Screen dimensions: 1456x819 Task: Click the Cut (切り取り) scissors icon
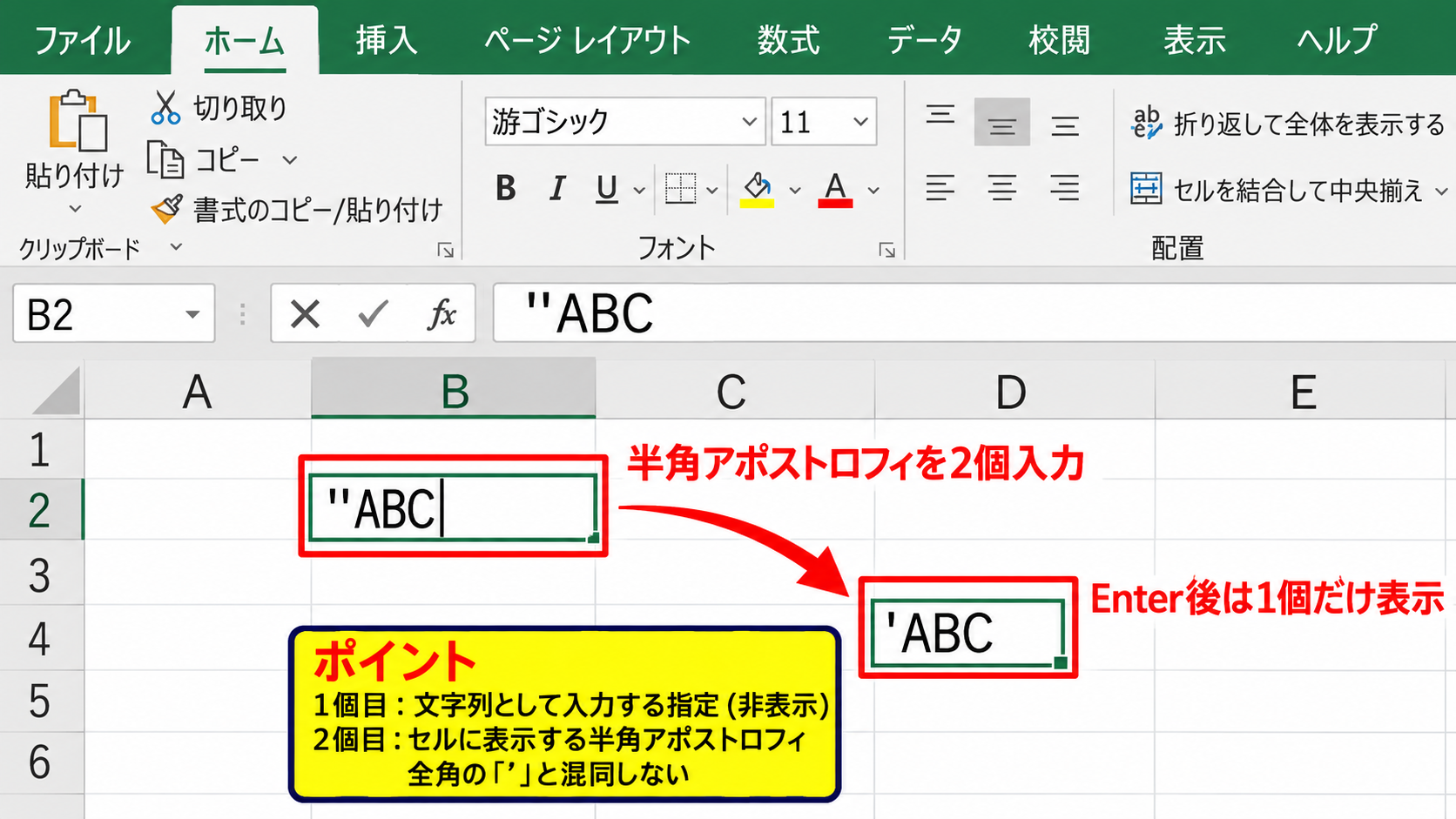(x=165, y=108)
